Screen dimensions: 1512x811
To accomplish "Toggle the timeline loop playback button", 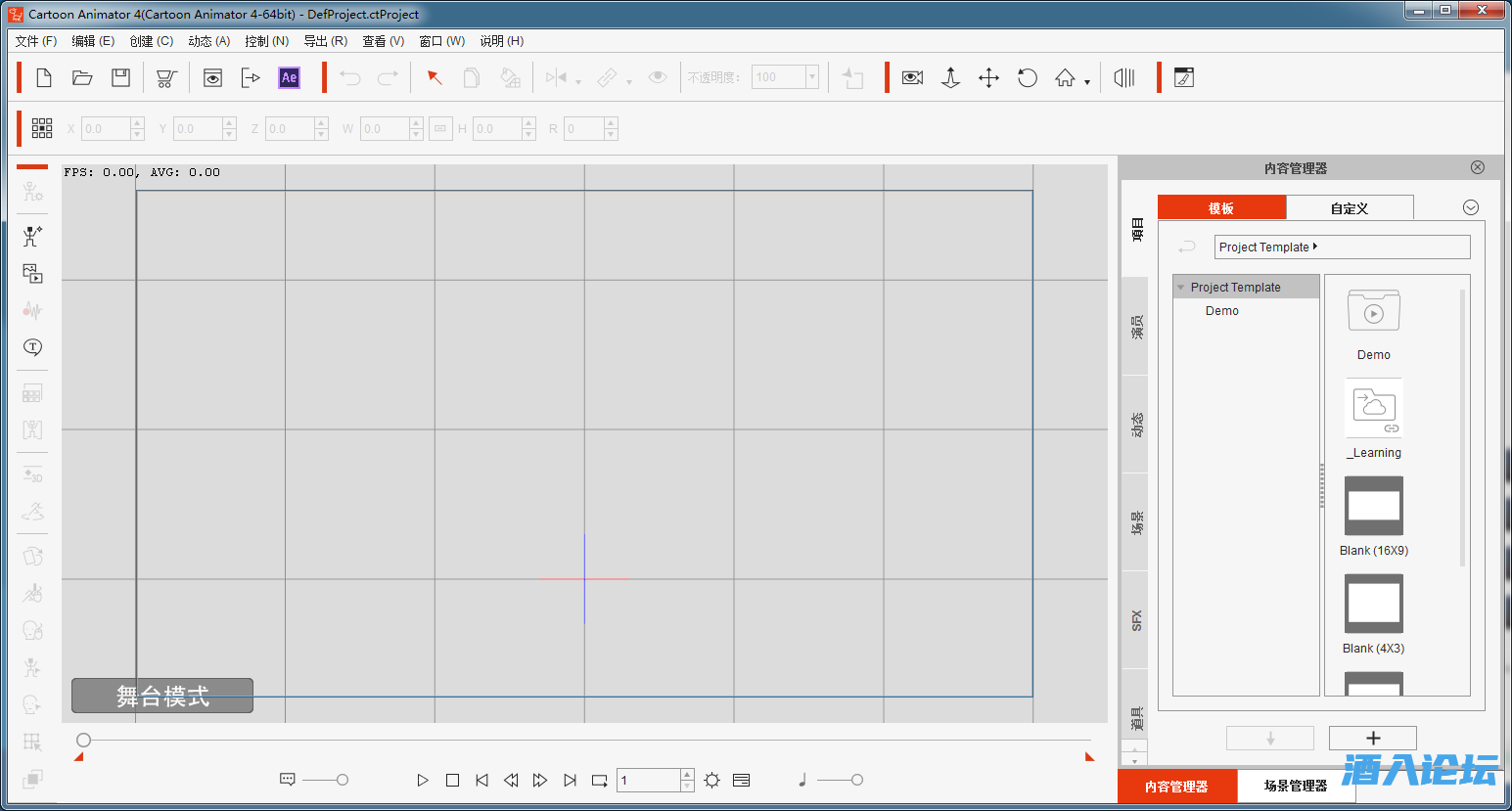I will point(599,781).
